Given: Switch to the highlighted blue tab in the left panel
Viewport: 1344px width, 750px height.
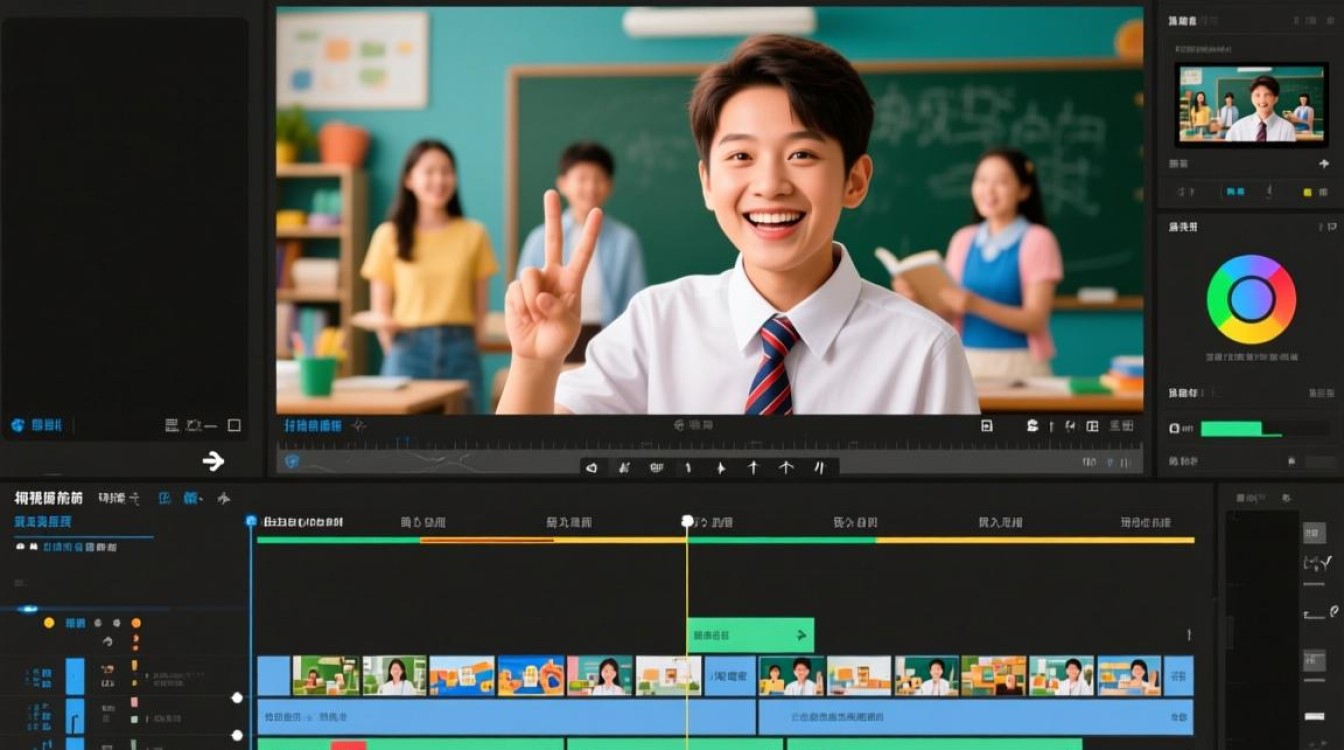Looking at the screenshot, I should click(x=43, y=521).
